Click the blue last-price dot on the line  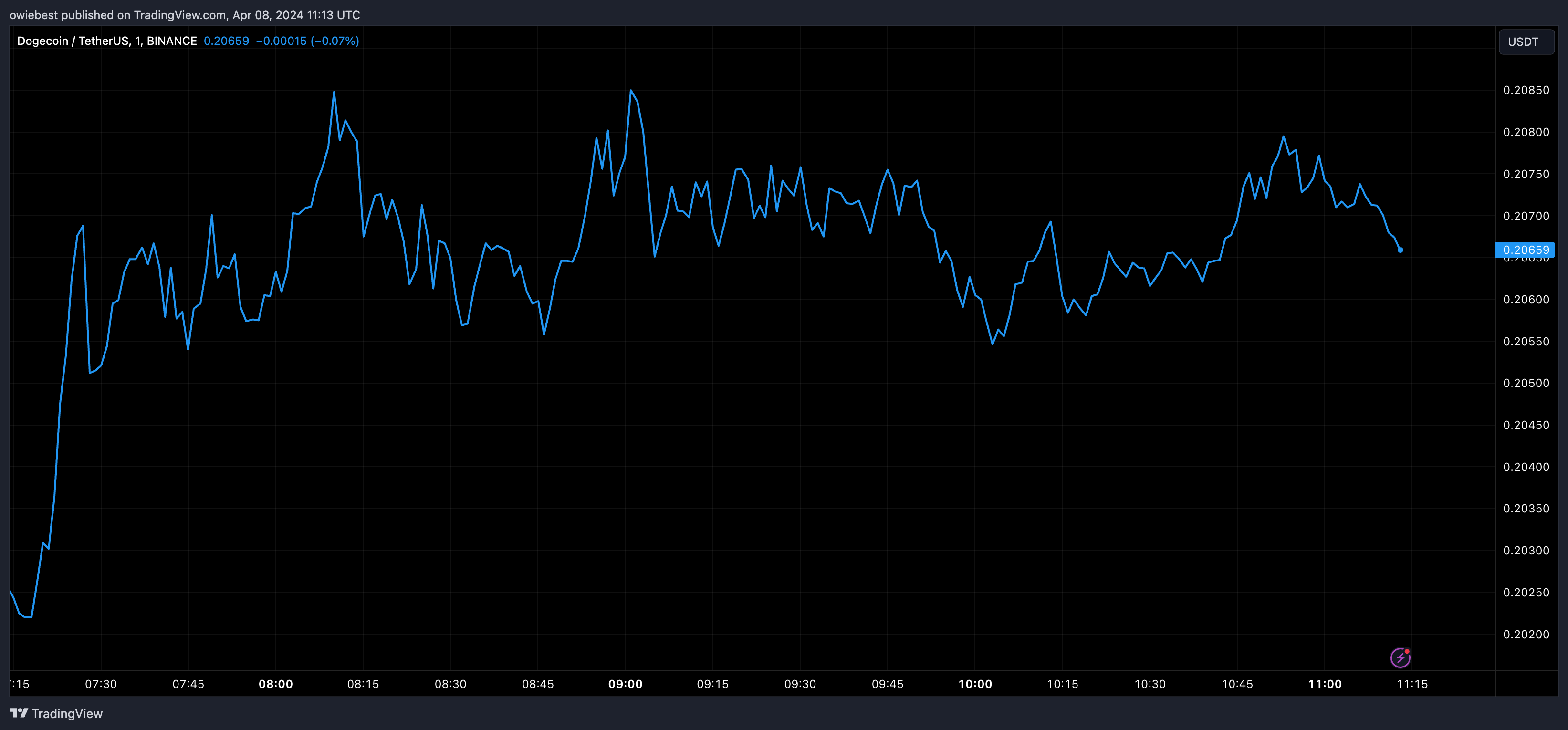tap(1400, 250)
